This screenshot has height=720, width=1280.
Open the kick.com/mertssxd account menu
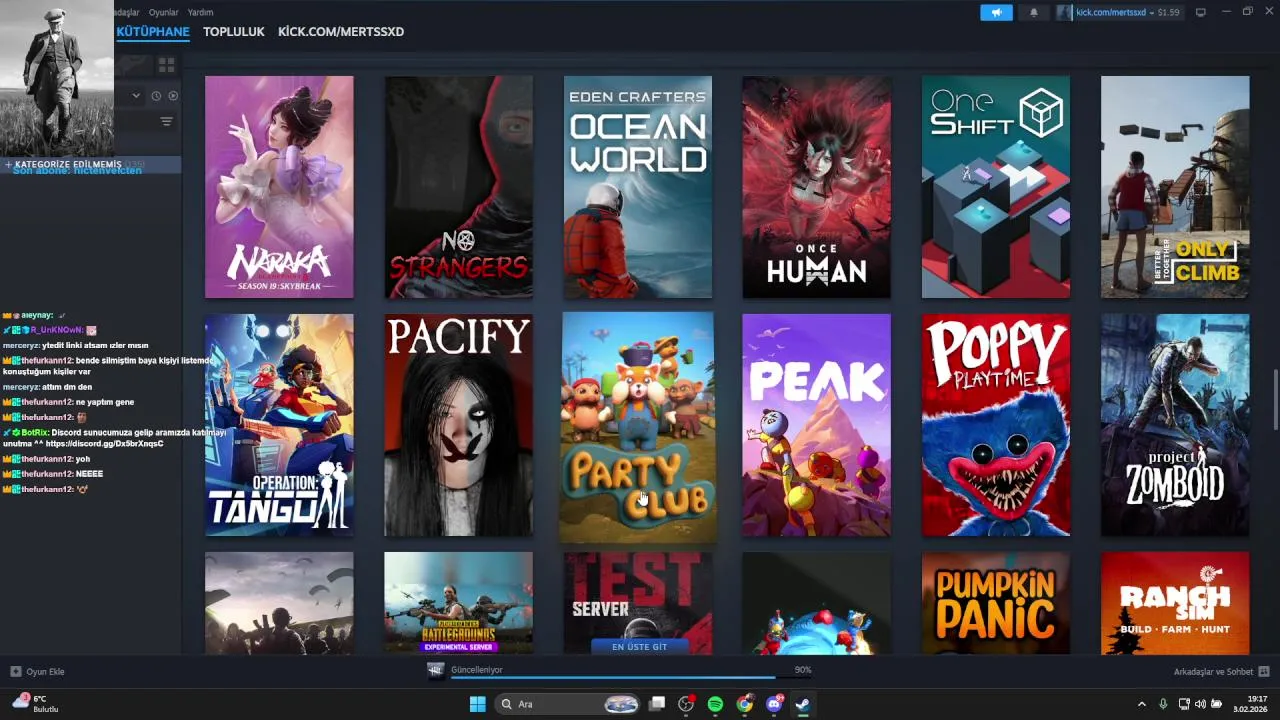click(x=1119, y=12)
